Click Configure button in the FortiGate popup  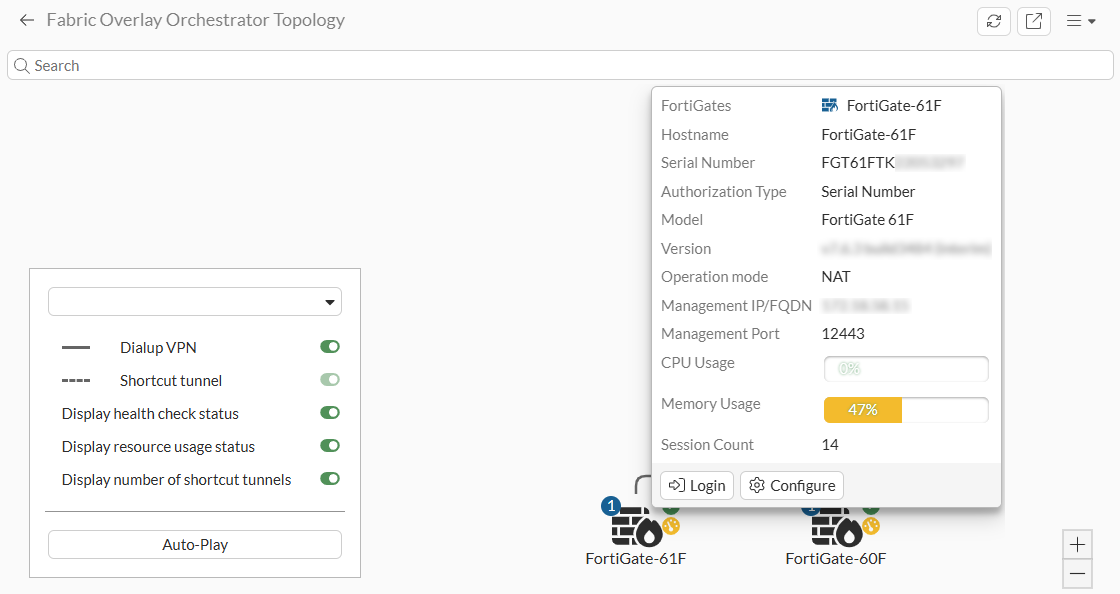tap(792, 485)
